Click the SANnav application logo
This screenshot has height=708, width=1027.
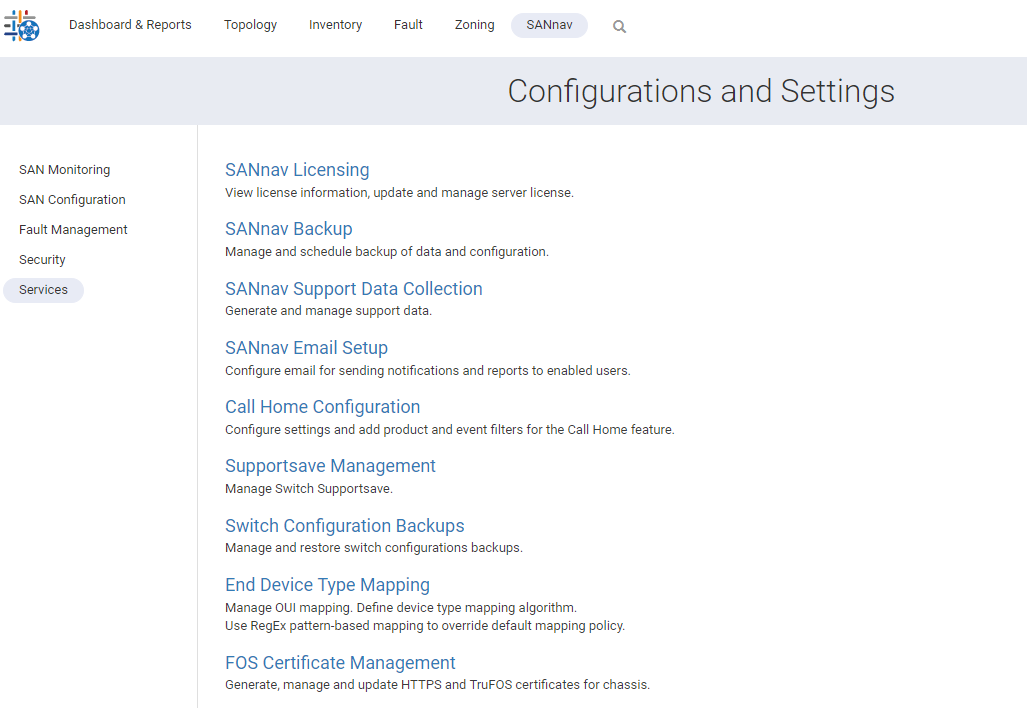point(20,25)
